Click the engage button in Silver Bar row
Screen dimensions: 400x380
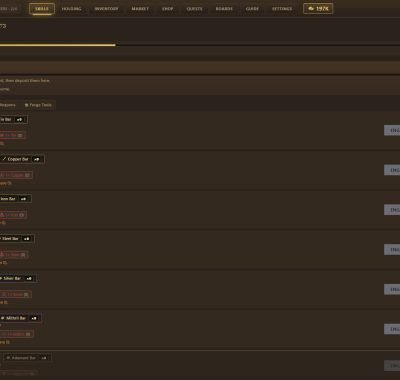pos(392,289)
